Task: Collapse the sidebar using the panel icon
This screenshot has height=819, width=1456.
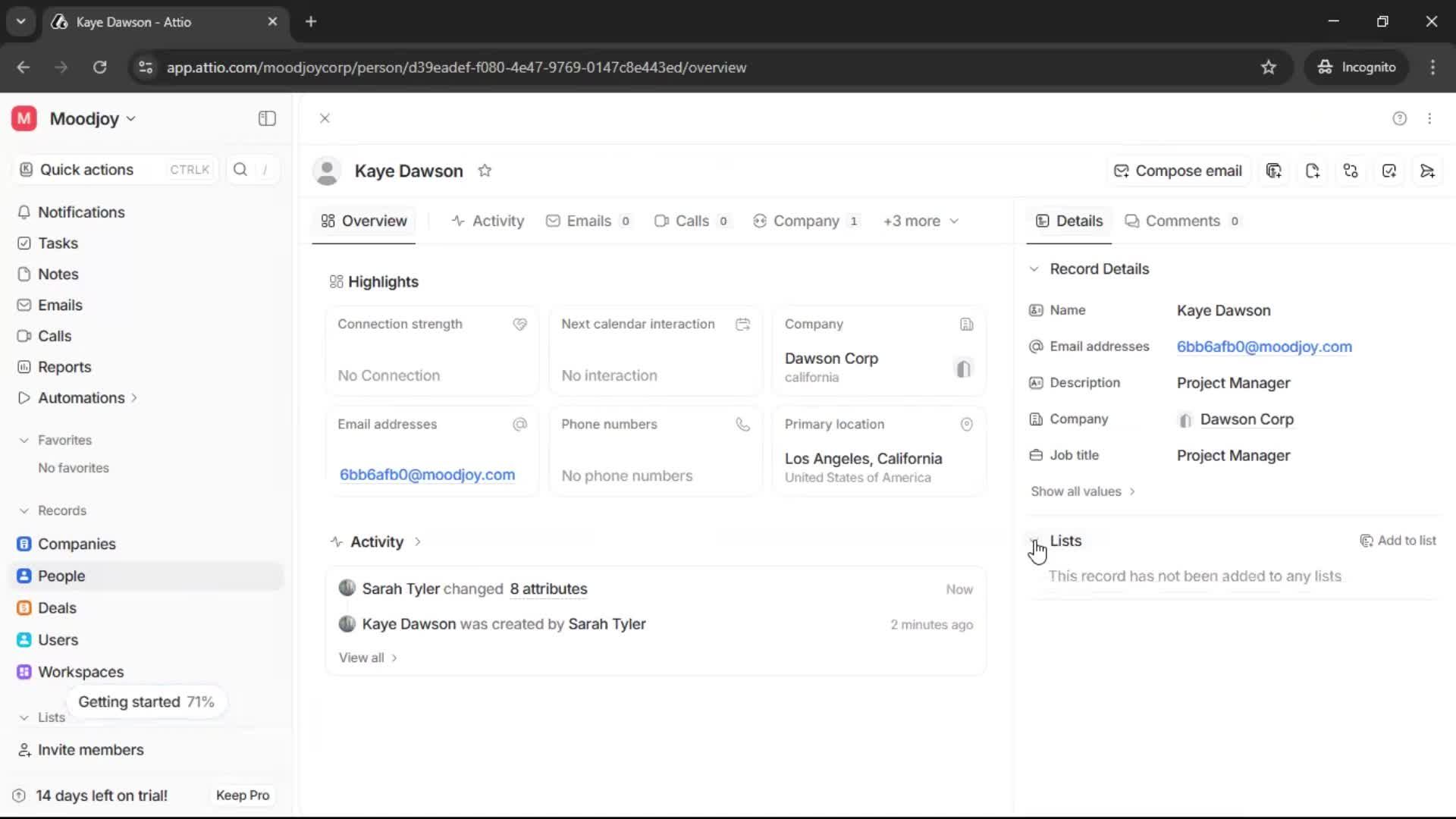Action: [x=266, y=118]
